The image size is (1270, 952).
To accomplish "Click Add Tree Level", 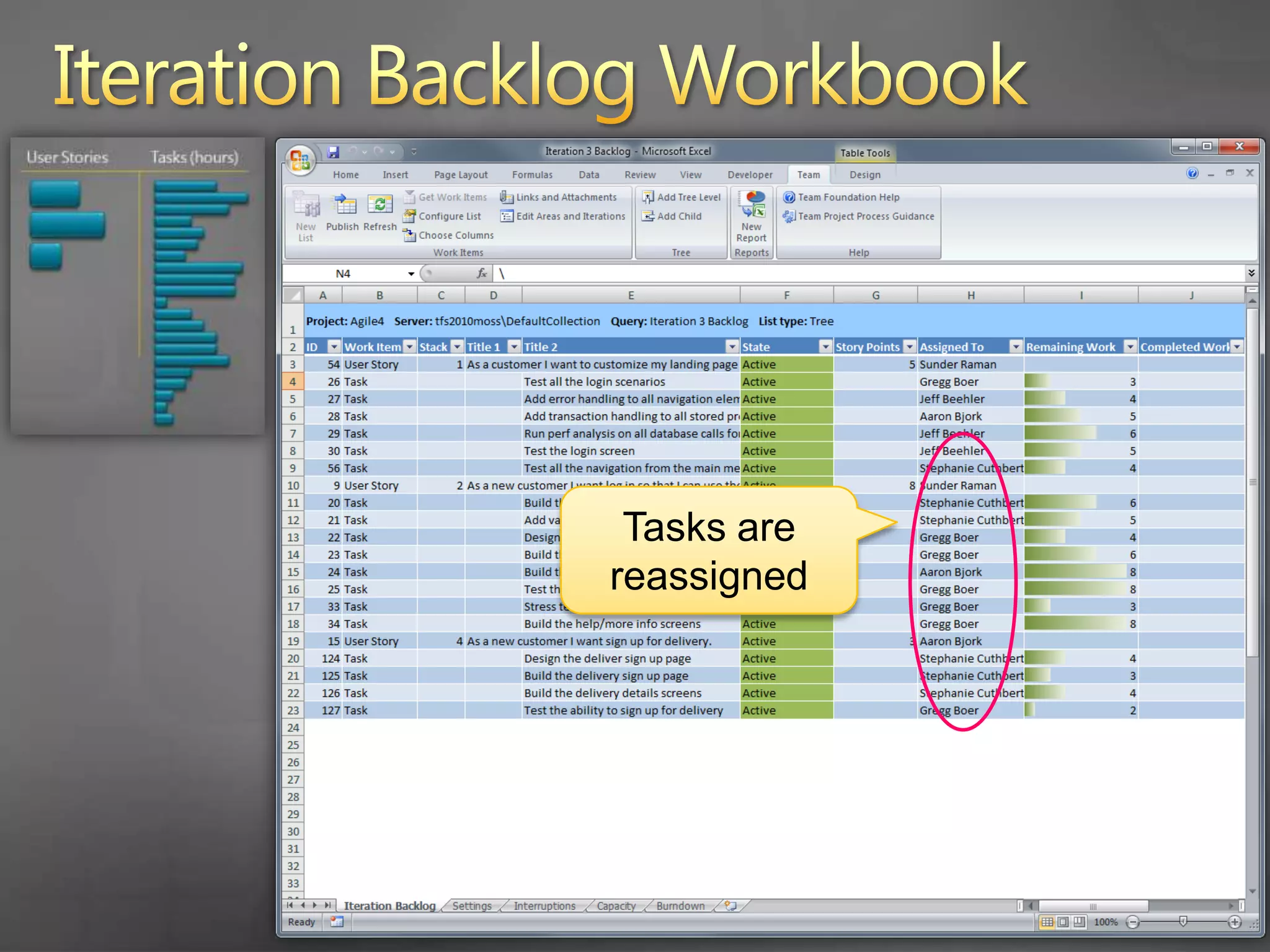I will [x=681, y=197].
